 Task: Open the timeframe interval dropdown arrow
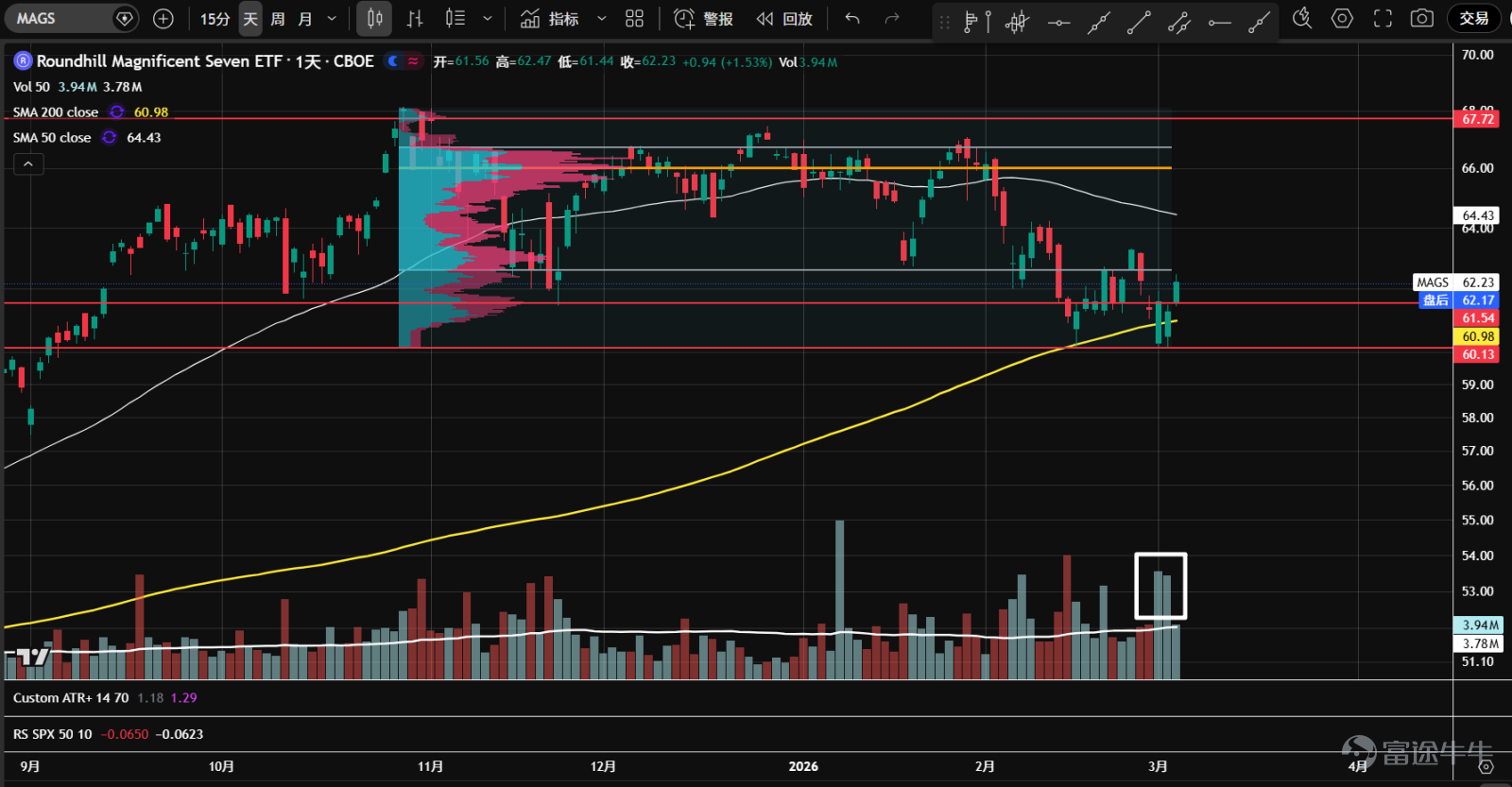coord(332,19)
